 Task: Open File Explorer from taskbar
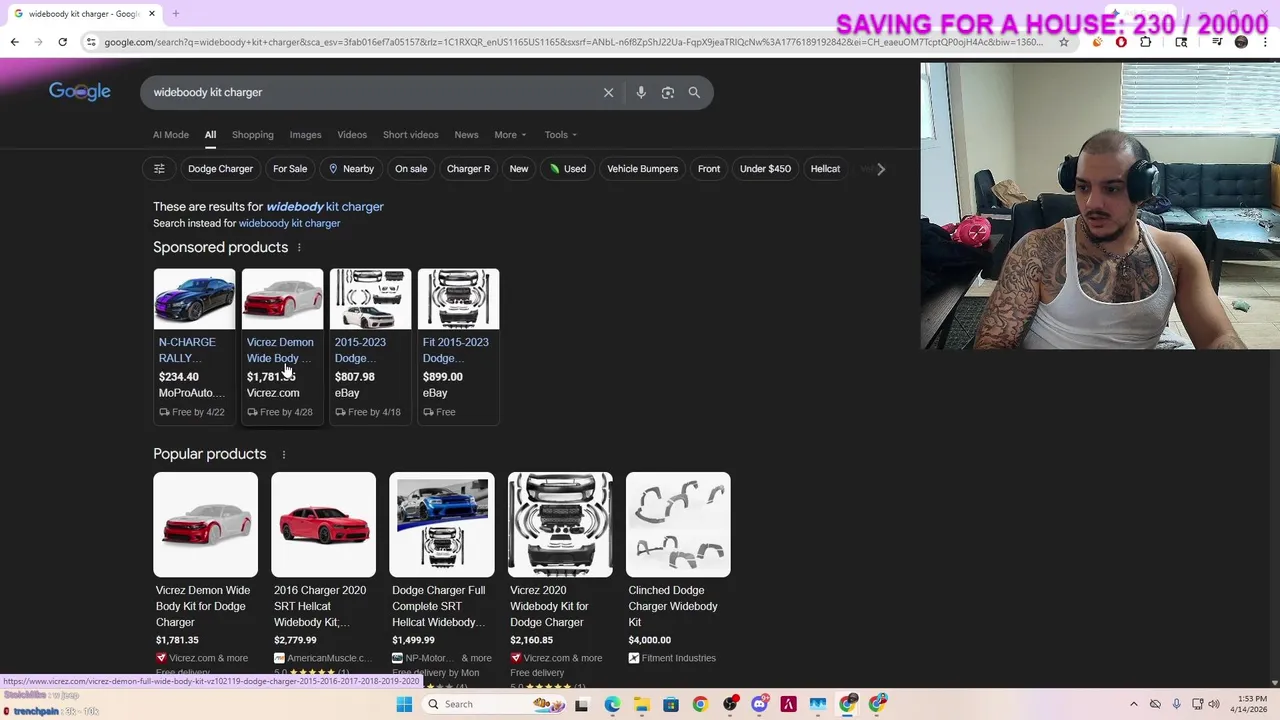[641, 704]
